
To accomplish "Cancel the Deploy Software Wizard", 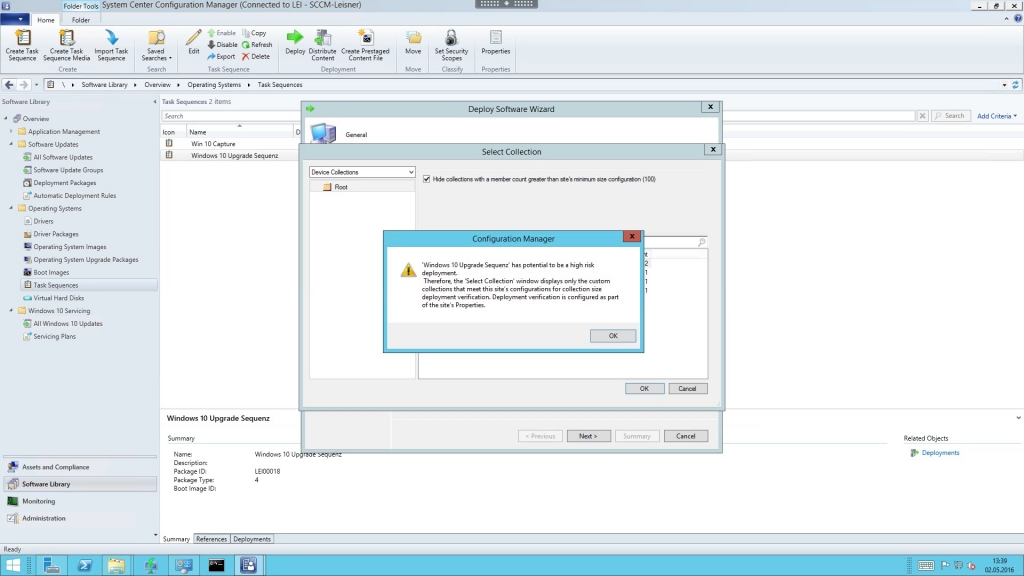I will [x=686, y=436].
